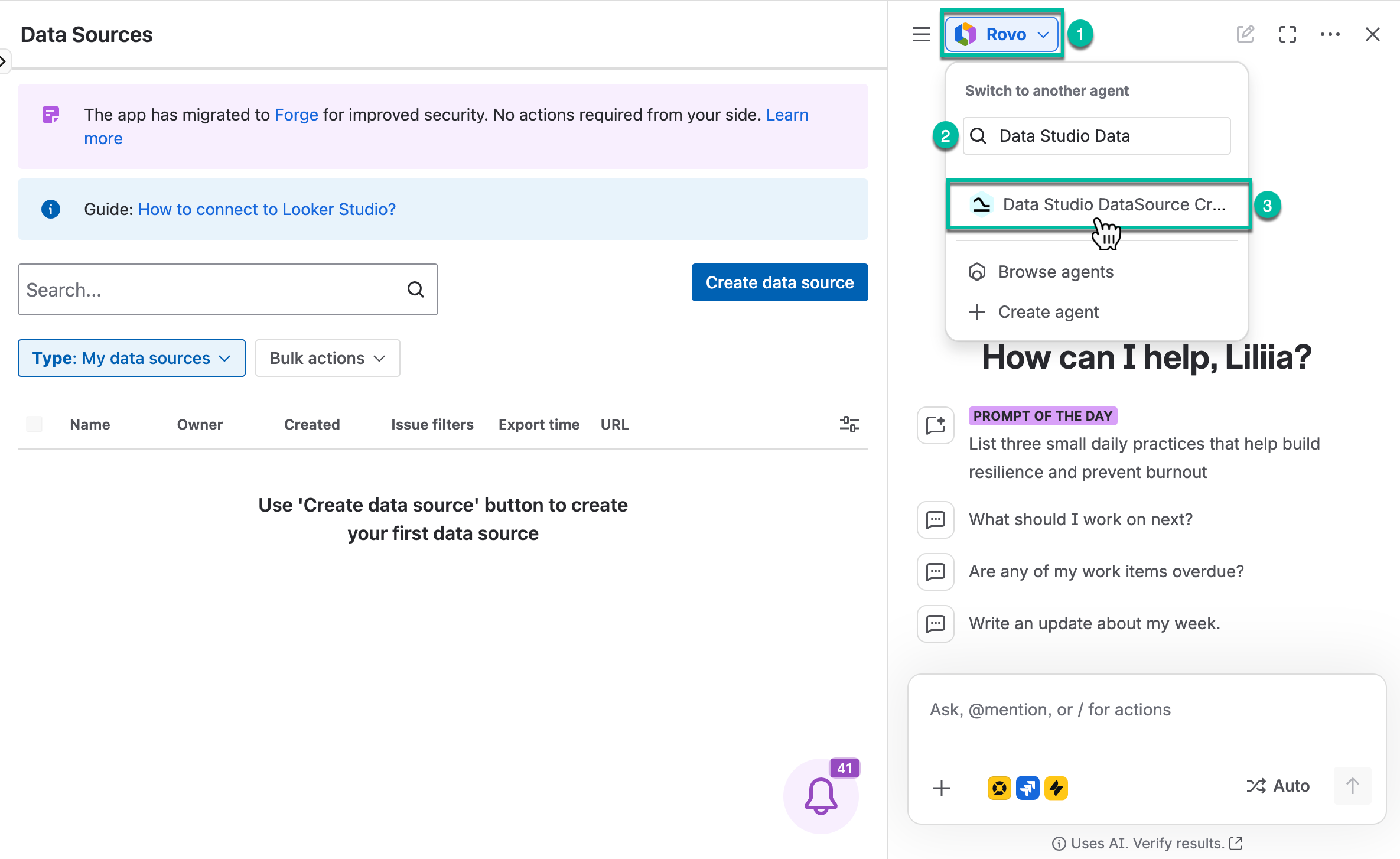Click the plus attach icon in chat input
This screenshot has width=1400, height=859.
[942, 788]
